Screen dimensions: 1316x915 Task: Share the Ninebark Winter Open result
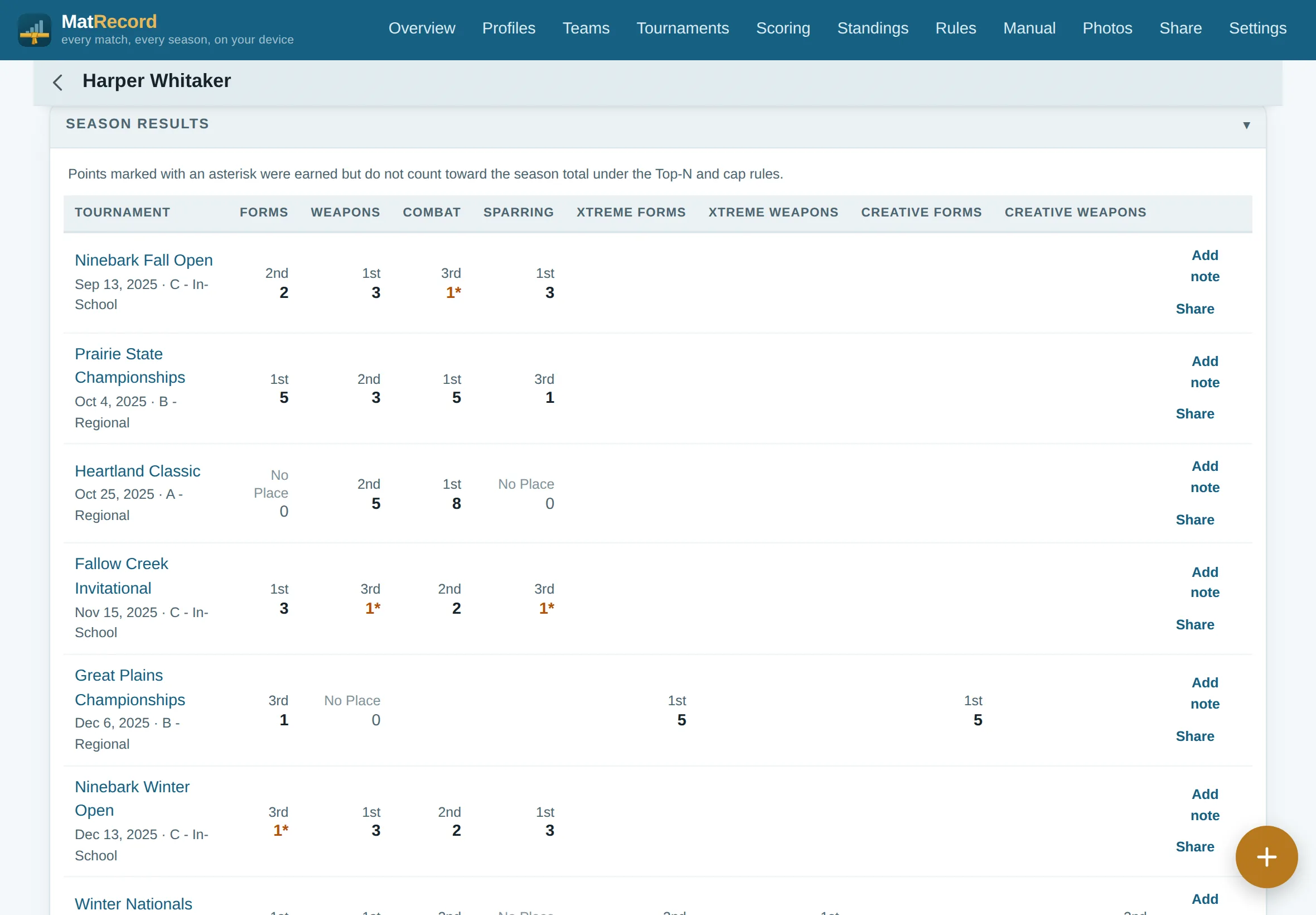pos(1194,847)
